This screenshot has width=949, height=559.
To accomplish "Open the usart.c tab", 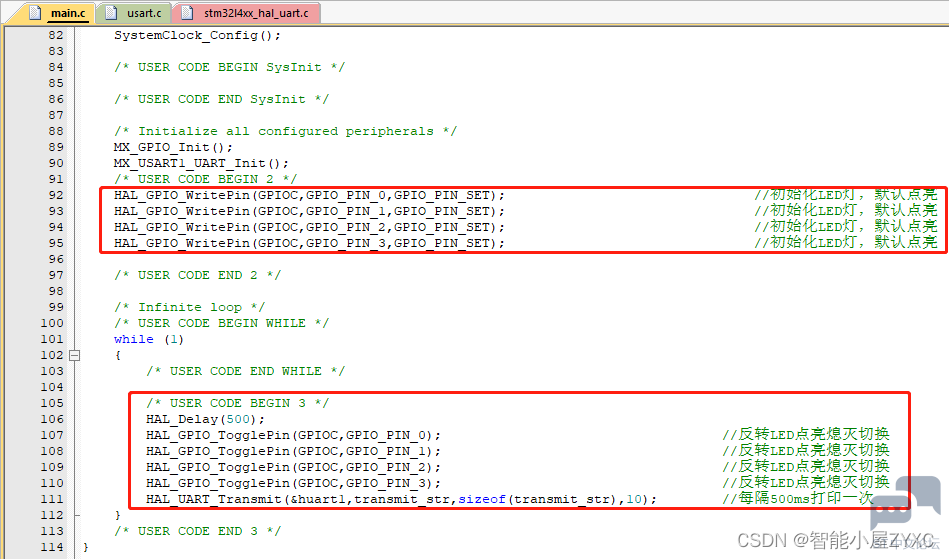I will click(x=134, y=13).
